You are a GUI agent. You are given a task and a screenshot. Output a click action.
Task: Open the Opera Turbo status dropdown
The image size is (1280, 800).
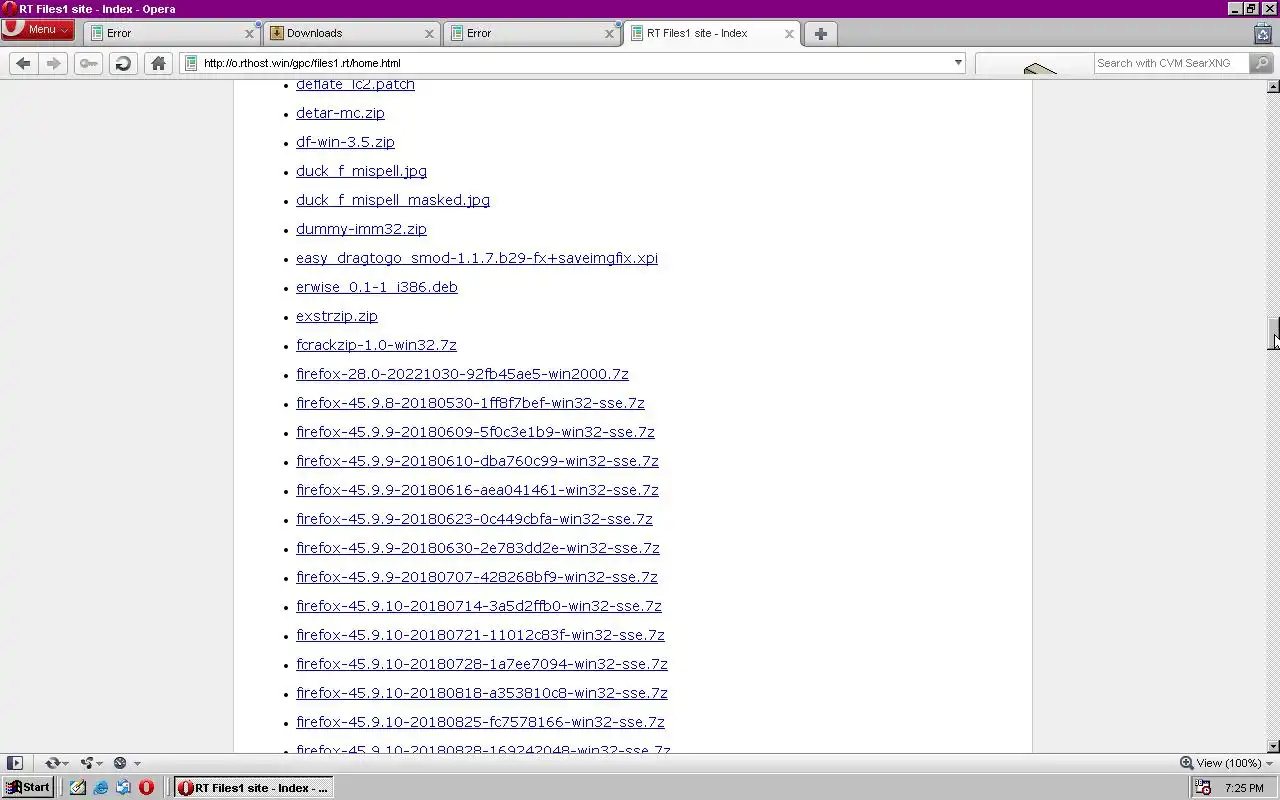(x=126, y=763)
